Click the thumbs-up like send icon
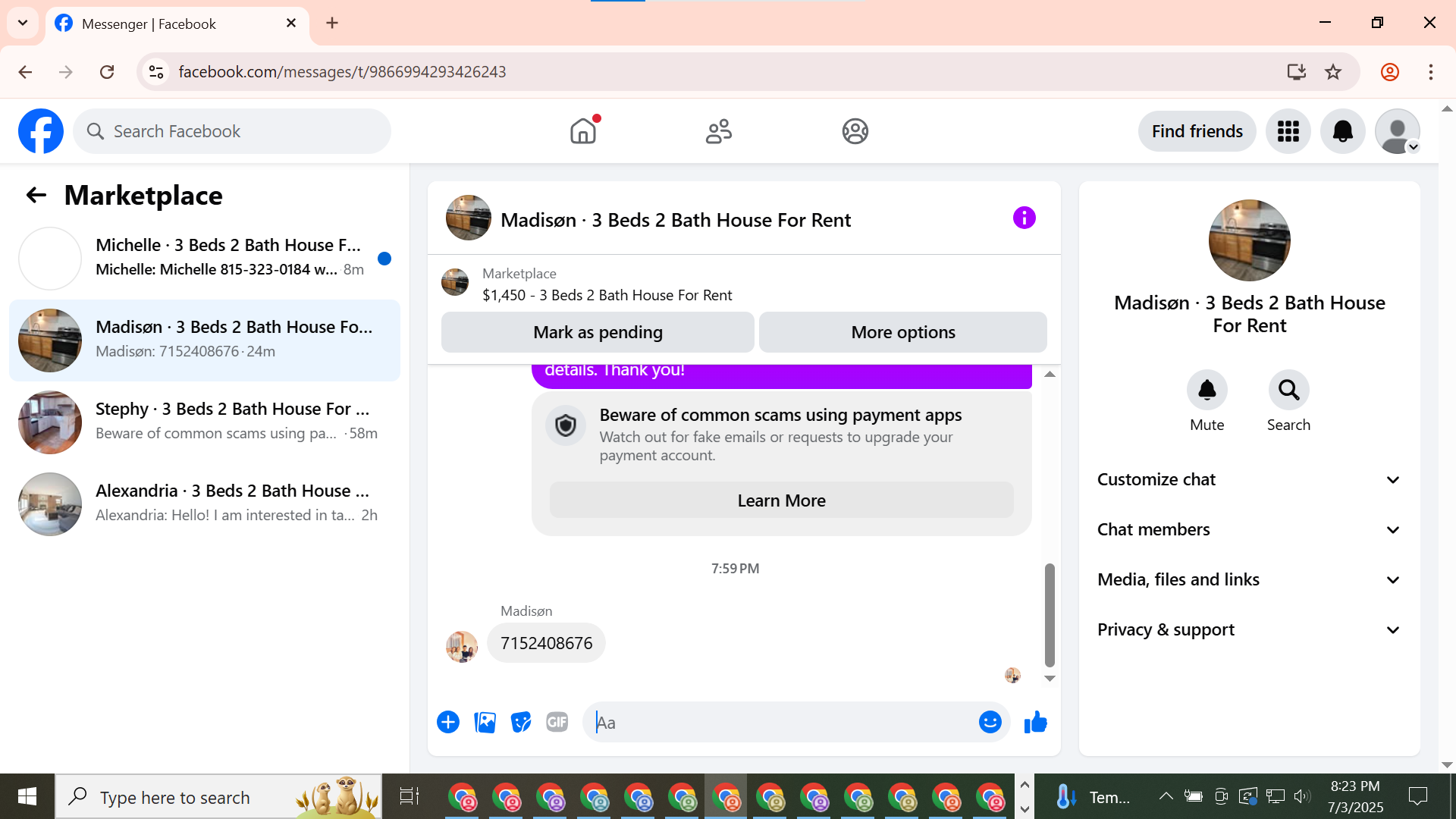The height and width of the screenshot is (819, 1456). click(1035, 722)
